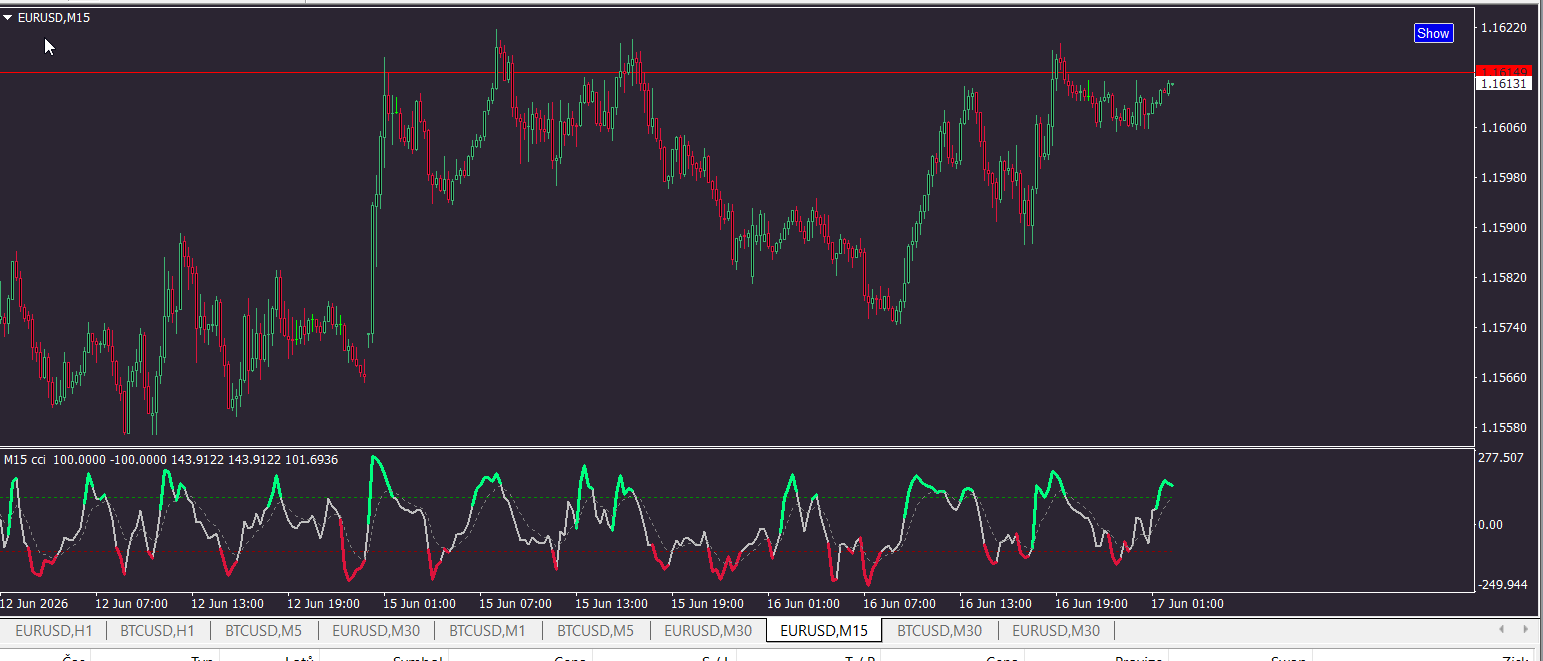Click the 17 Jun 01:00 time marker

point(1188,604)
